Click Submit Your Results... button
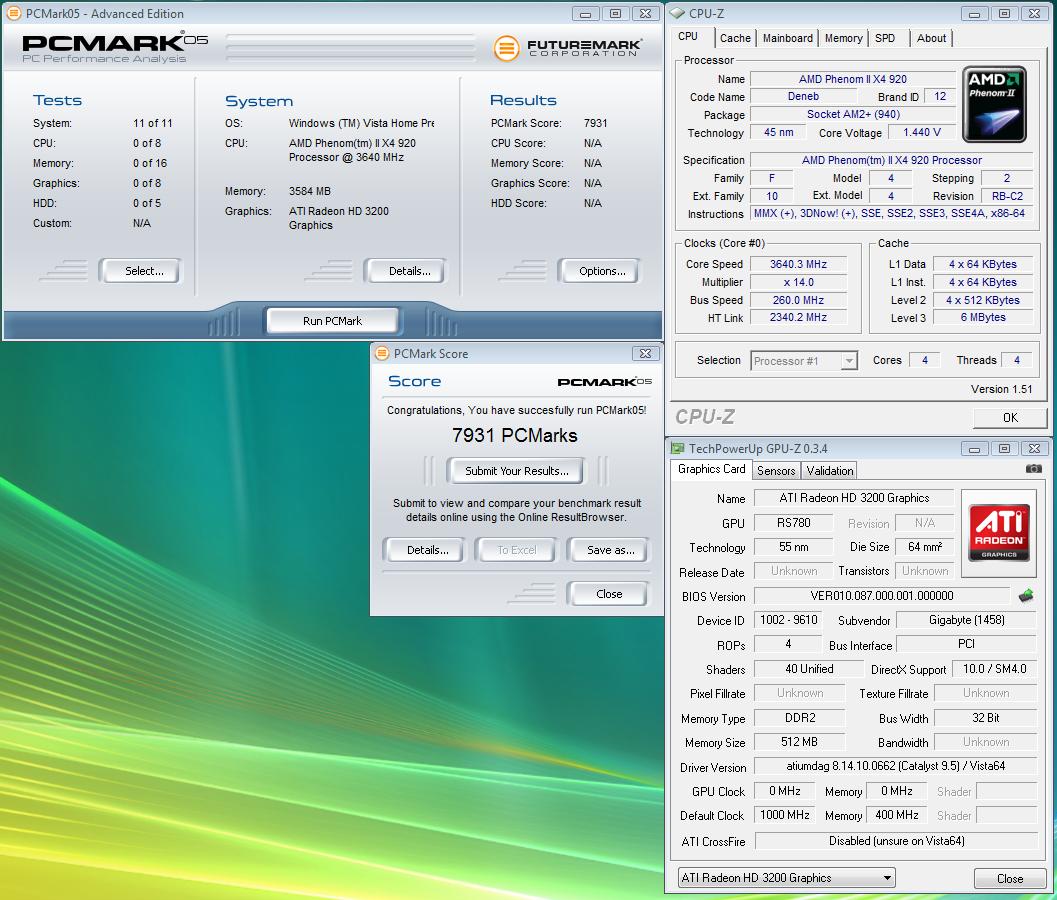This screenshot has width=1057, height=900. pos(516,471)
